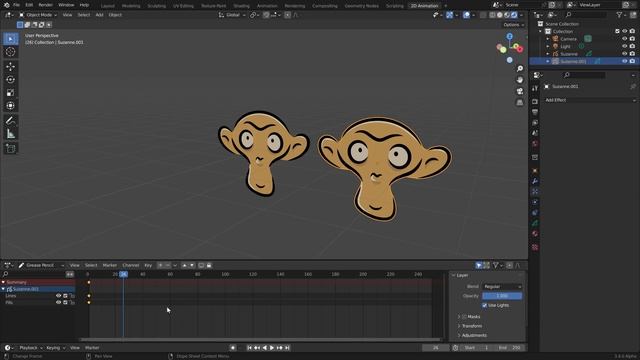Select the Measure tool
Viewport: 640px width, 360px height.
click(11, 134)
